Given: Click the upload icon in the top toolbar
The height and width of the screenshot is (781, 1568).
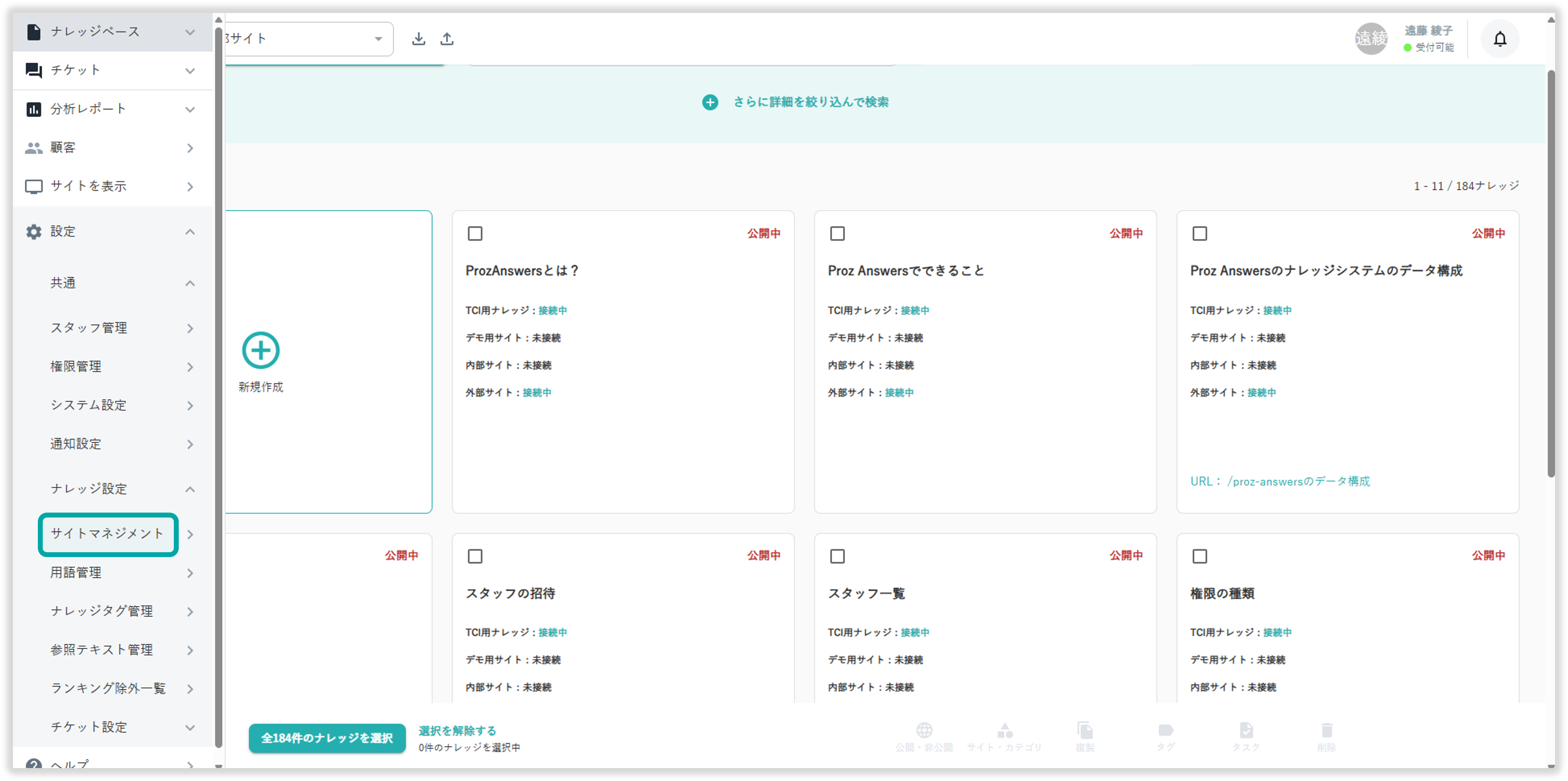Looking at the screenshot, I should point(447,39).
